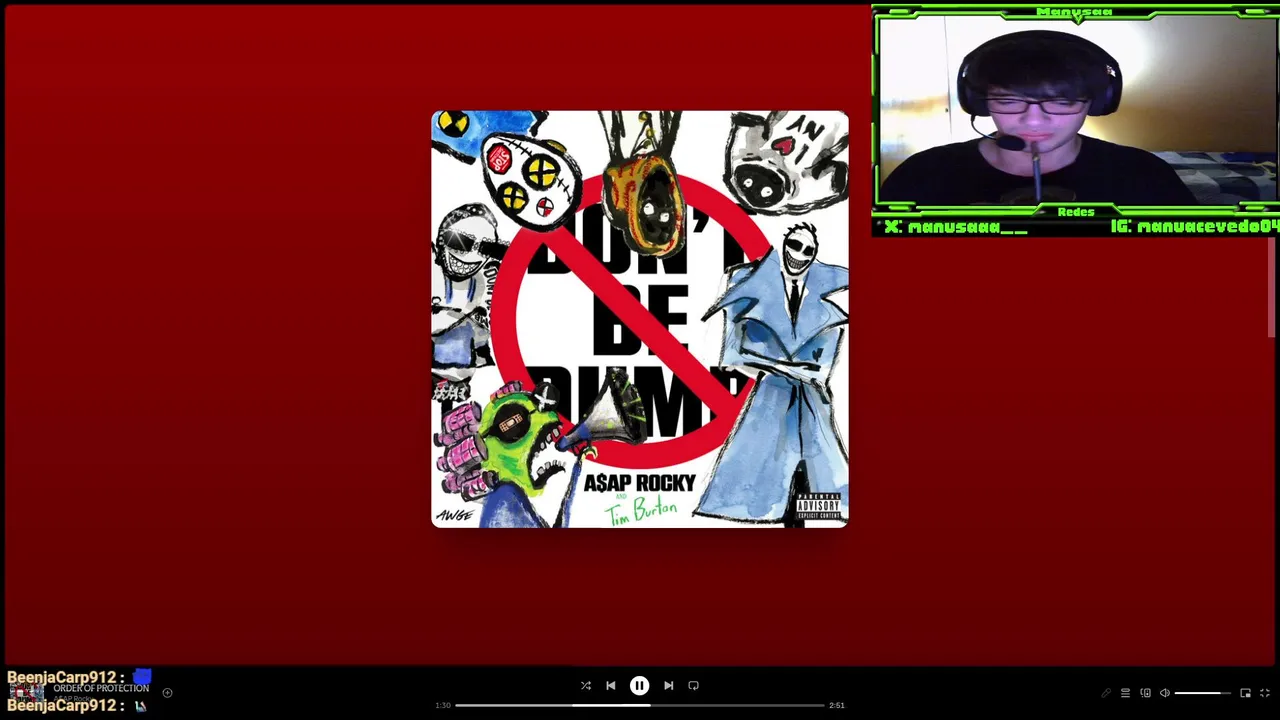1280x720 pixels.
Task: Click the total duration 2:51
Action: tap(837, 705)
